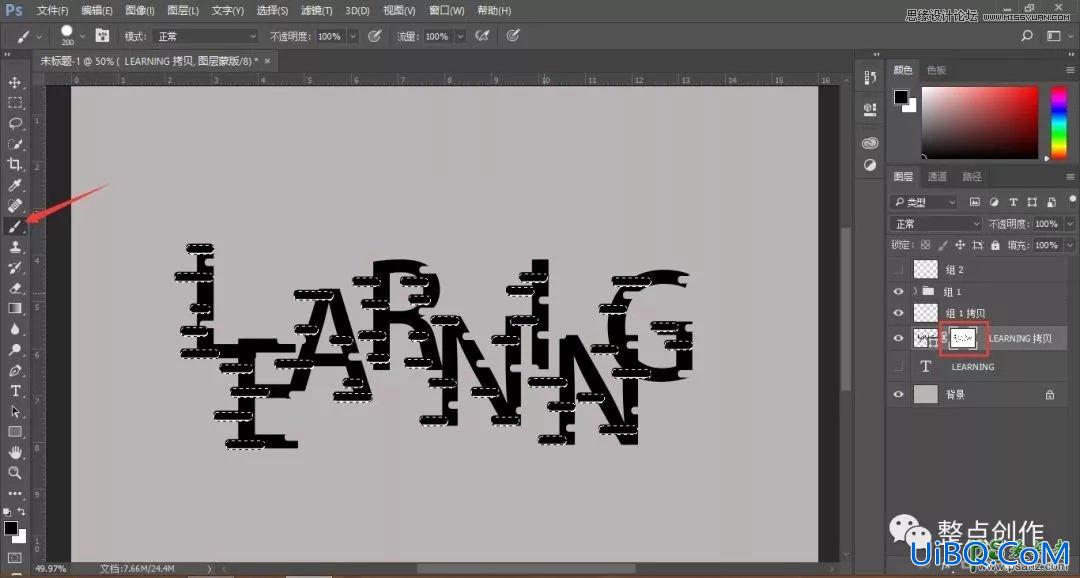Select the Crop tool
This screenshot has height=578, width=1080.
14,165
